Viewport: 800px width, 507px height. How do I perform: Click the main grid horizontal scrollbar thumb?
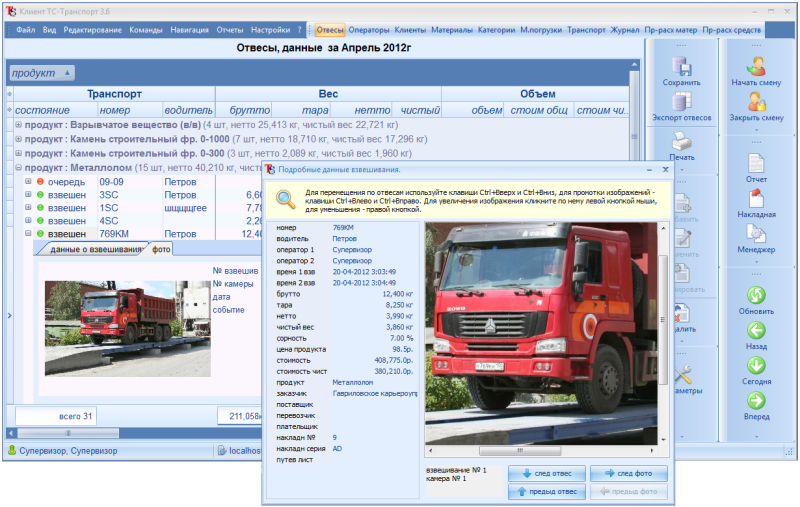[68, 433]
